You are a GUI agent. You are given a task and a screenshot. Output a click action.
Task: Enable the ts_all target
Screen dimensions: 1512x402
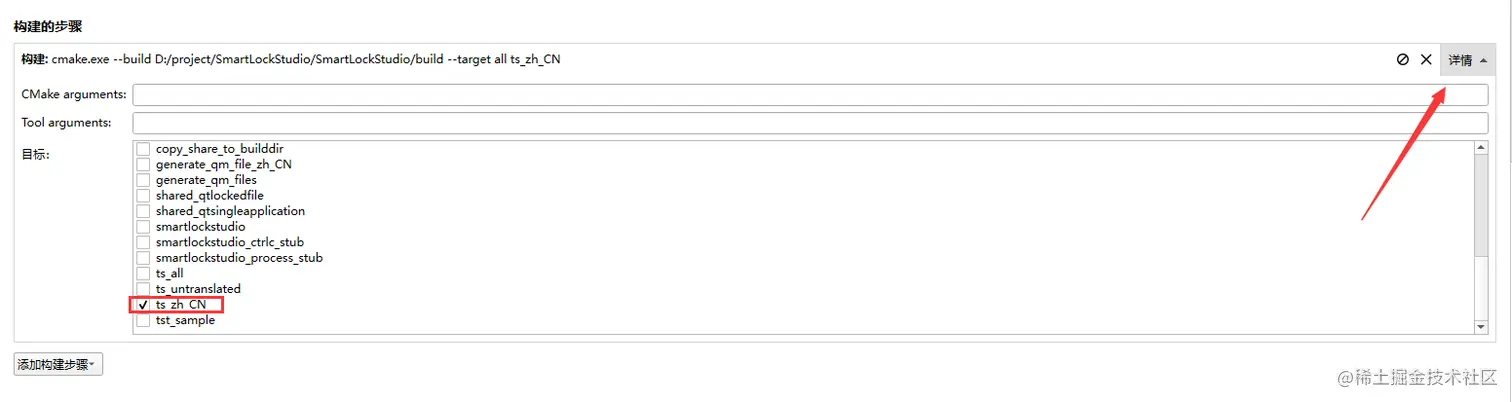[x=144, y=273]
